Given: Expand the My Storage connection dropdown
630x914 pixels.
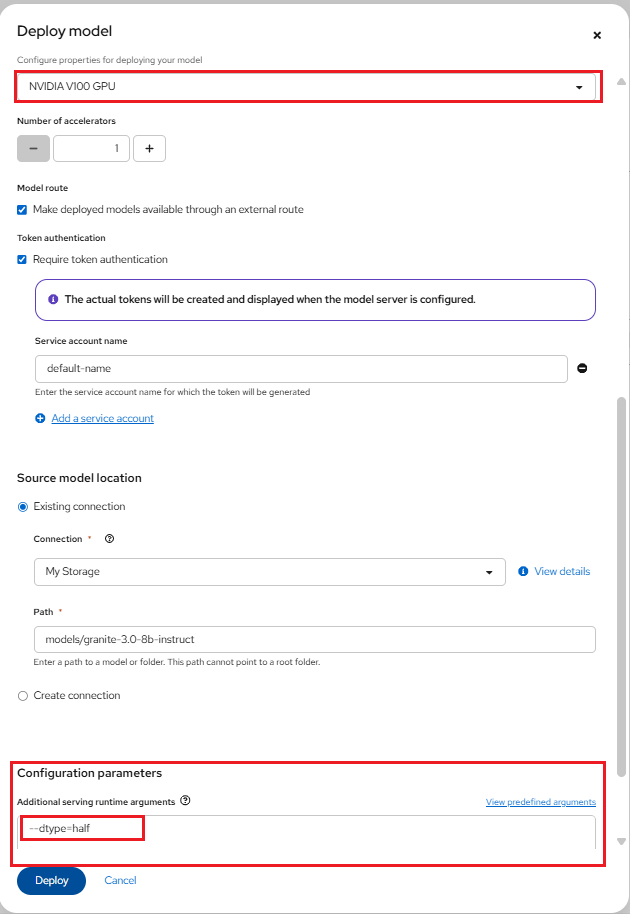Looking at the screenshot, I should [269, 572].
